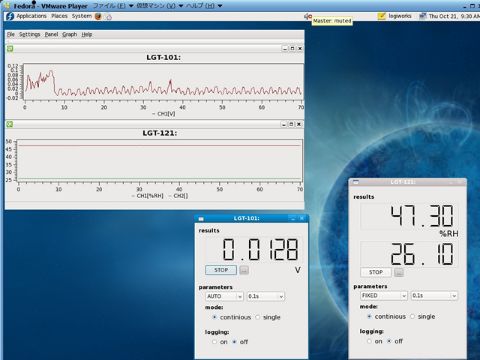
Task: Click the STOP button in the LGT-101 panel
Action: [x=221, y=270]
